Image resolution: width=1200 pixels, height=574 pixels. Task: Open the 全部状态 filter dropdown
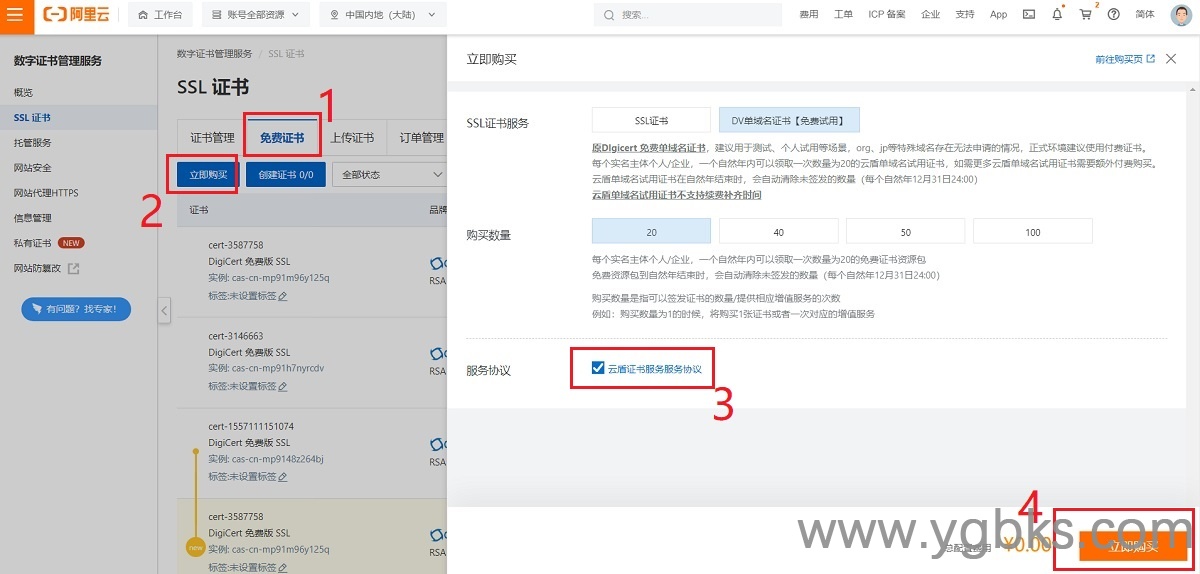(389, 174)
